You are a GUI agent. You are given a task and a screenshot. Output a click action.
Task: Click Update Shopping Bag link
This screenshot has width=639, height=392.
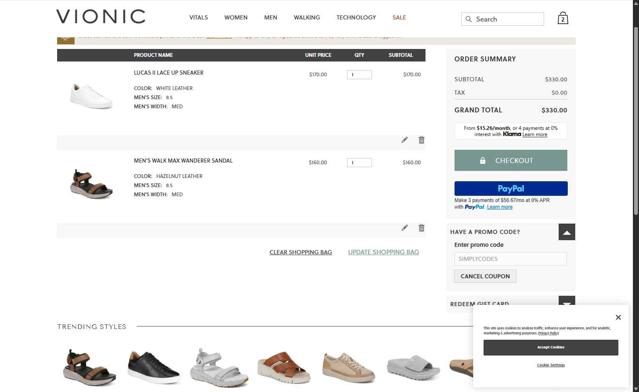(383, 252)
